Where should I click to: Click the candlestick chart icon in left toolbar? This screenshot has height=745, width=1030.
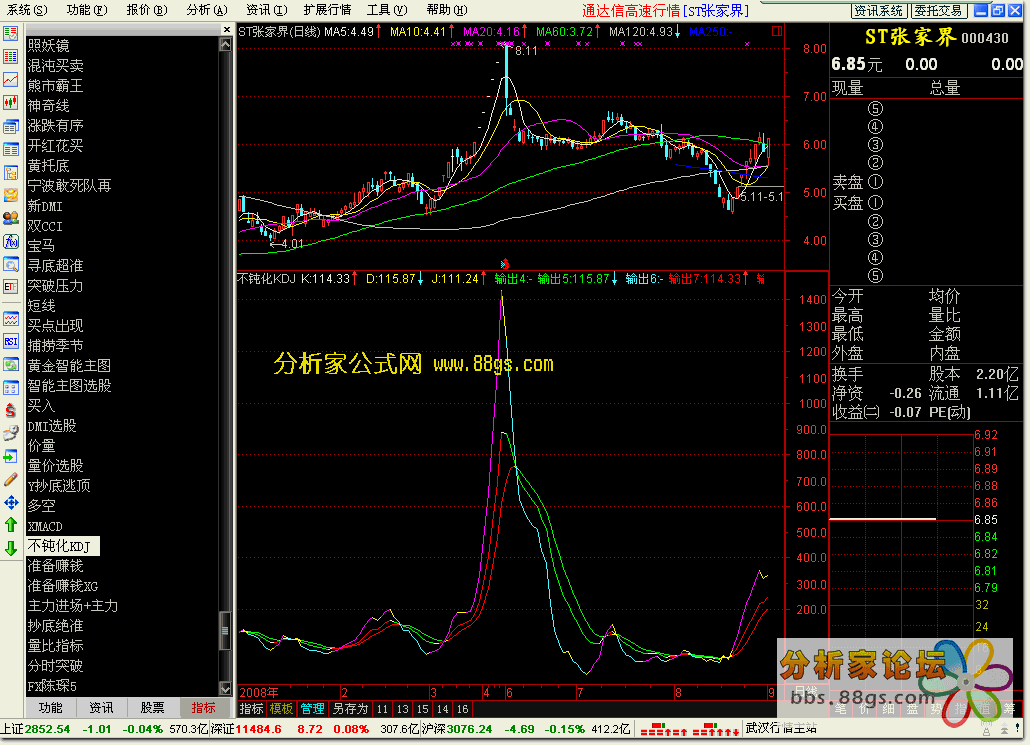pyautogui.click(x=11, y=102)
